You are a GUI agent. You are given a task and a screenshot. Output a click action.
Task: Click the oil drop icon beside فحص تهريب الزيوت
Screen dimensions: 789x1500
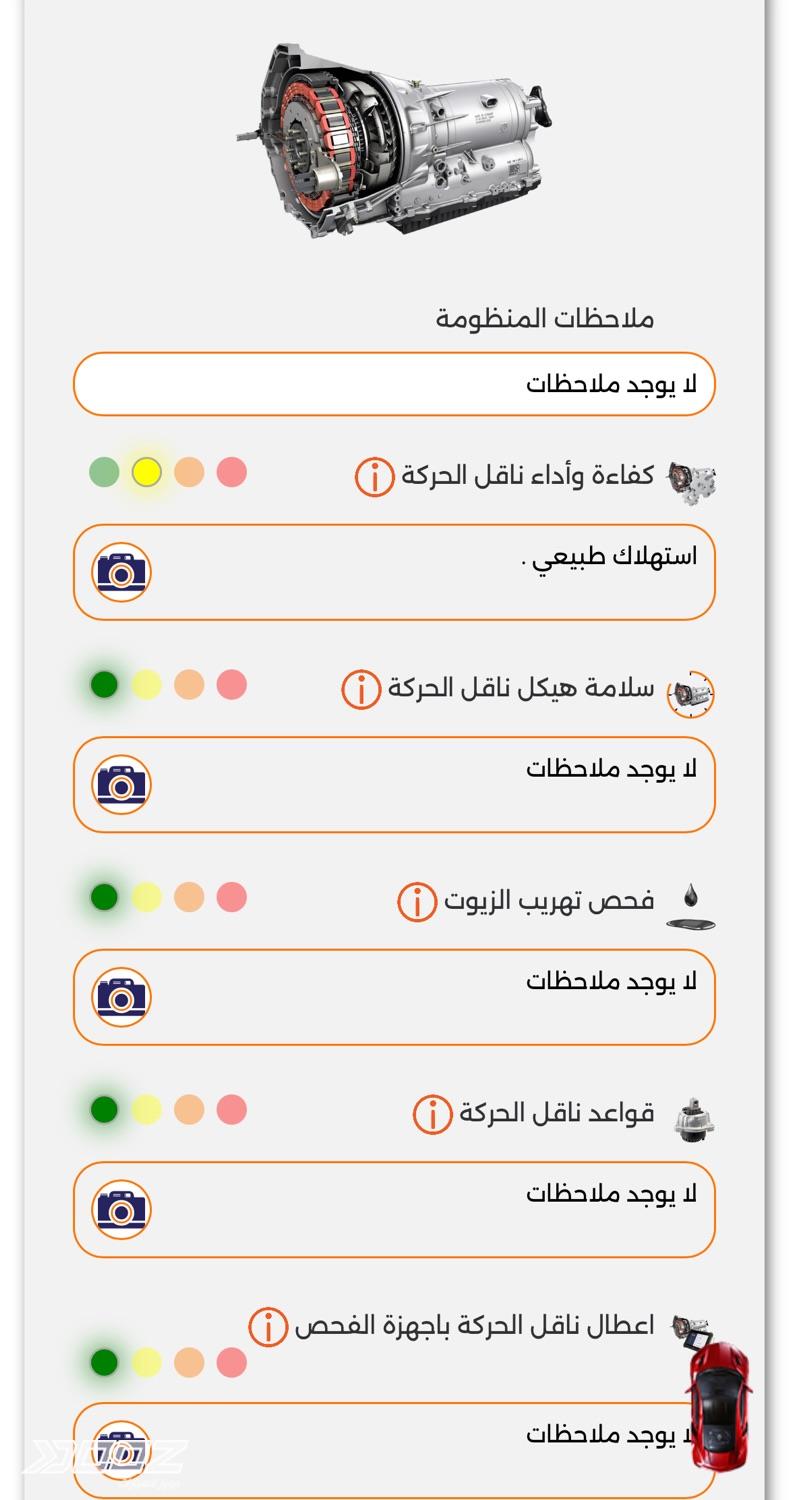click(690, 906)
